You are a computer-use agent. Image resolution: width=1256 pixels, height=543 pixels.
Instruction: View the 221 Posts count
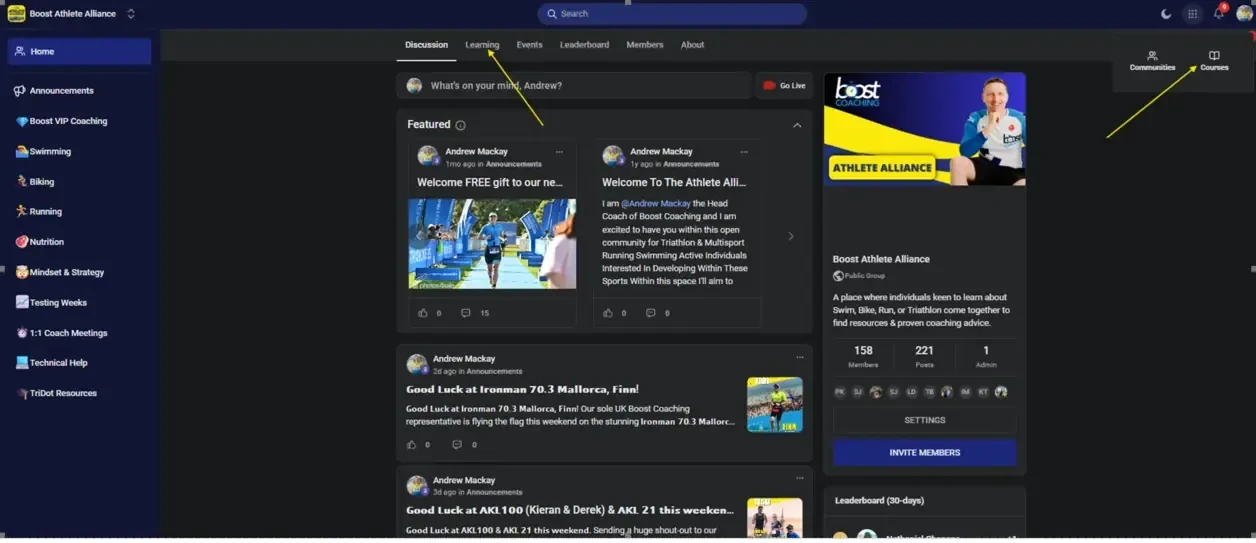[924, 357]
